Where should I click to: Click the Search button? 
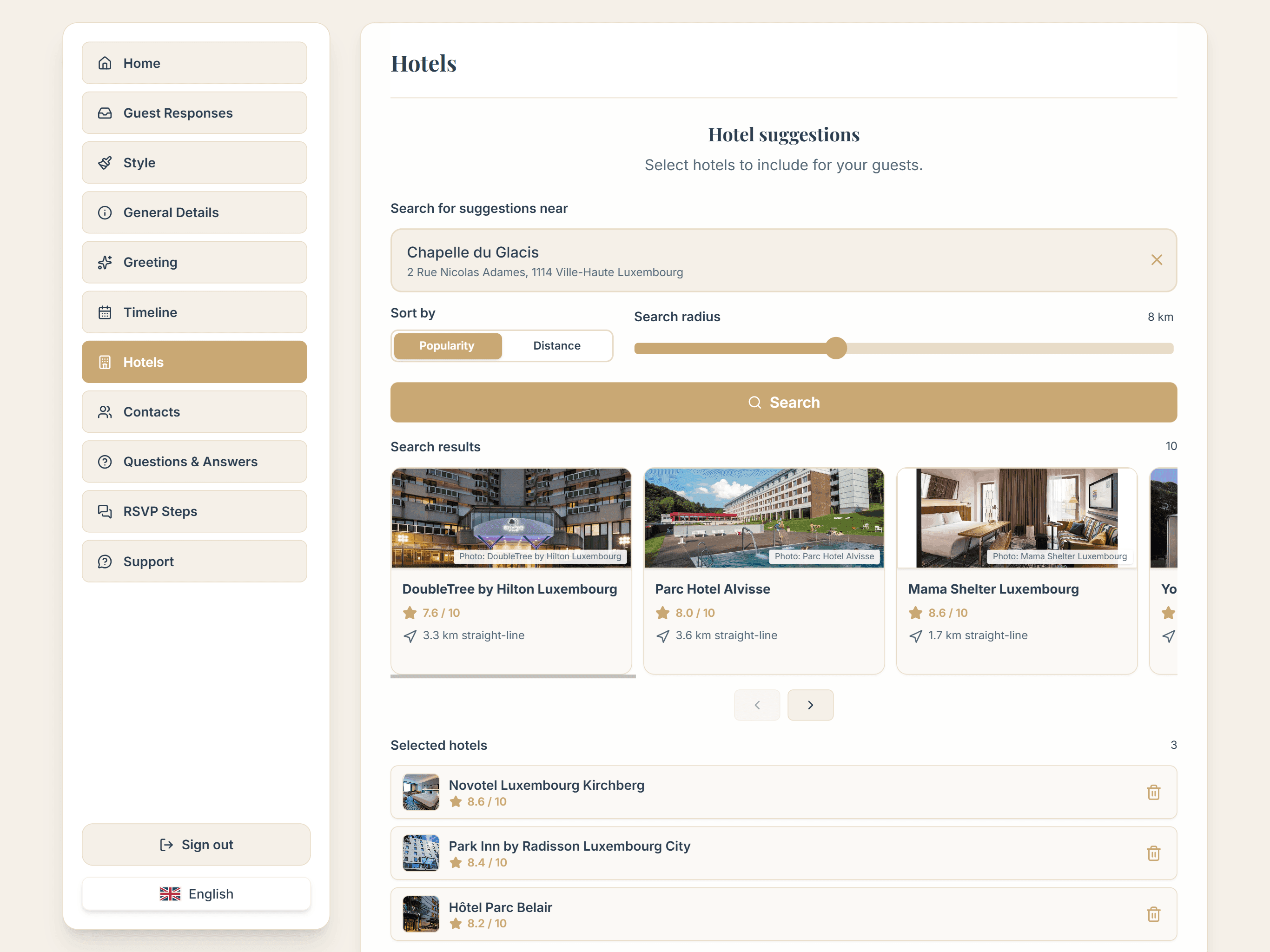coord(784,403)
